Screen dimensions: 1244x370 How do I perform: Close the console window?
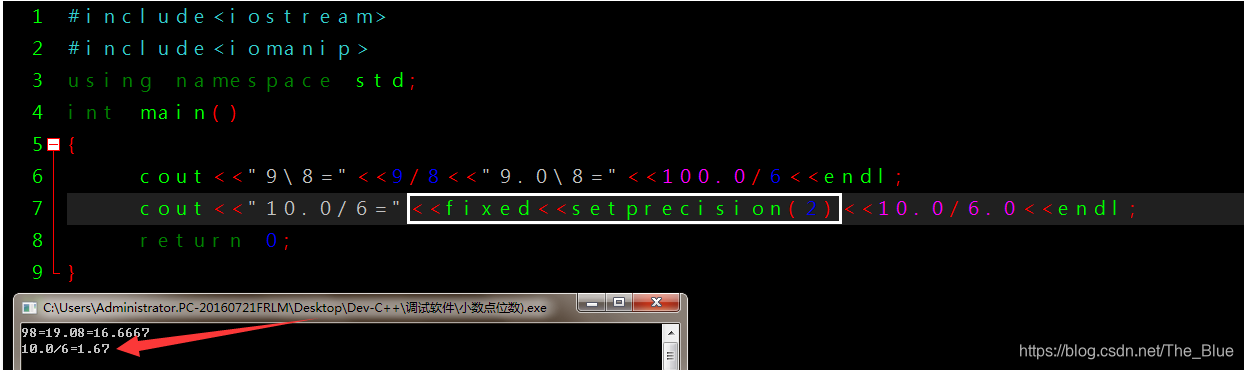655,302
